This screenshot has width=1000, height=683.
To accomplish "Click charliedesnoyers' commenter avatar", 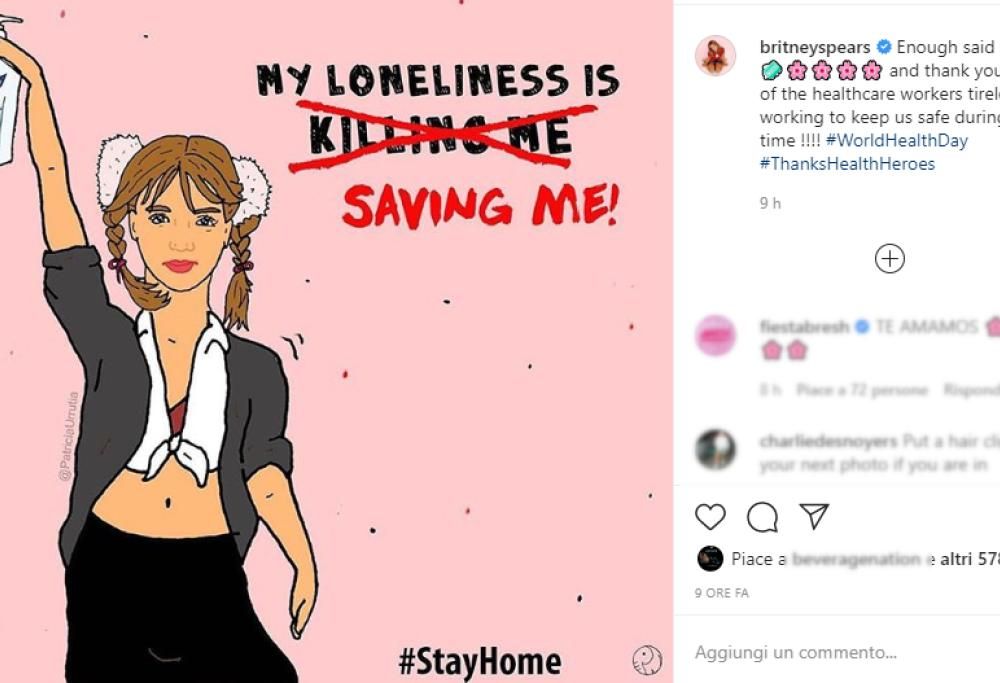I will [x=716, y=450].
